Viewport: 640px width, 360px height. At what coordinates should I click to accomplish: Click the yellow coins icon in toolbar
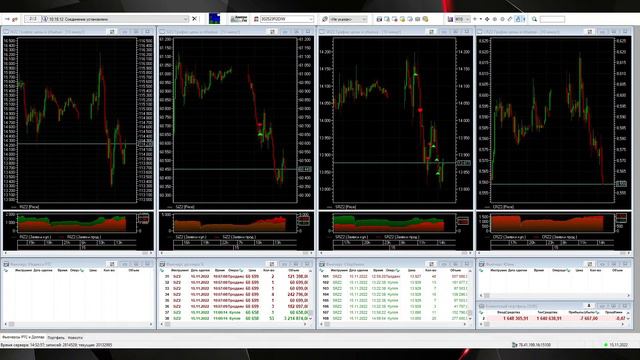point(425,19)
